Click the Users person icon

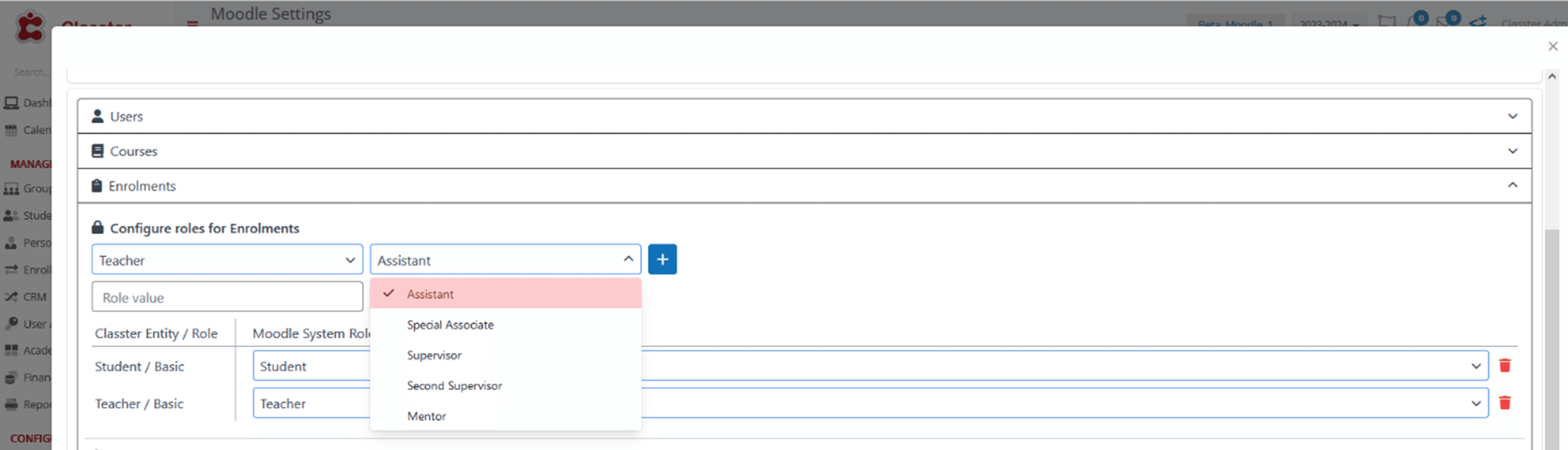click(97, 116)
